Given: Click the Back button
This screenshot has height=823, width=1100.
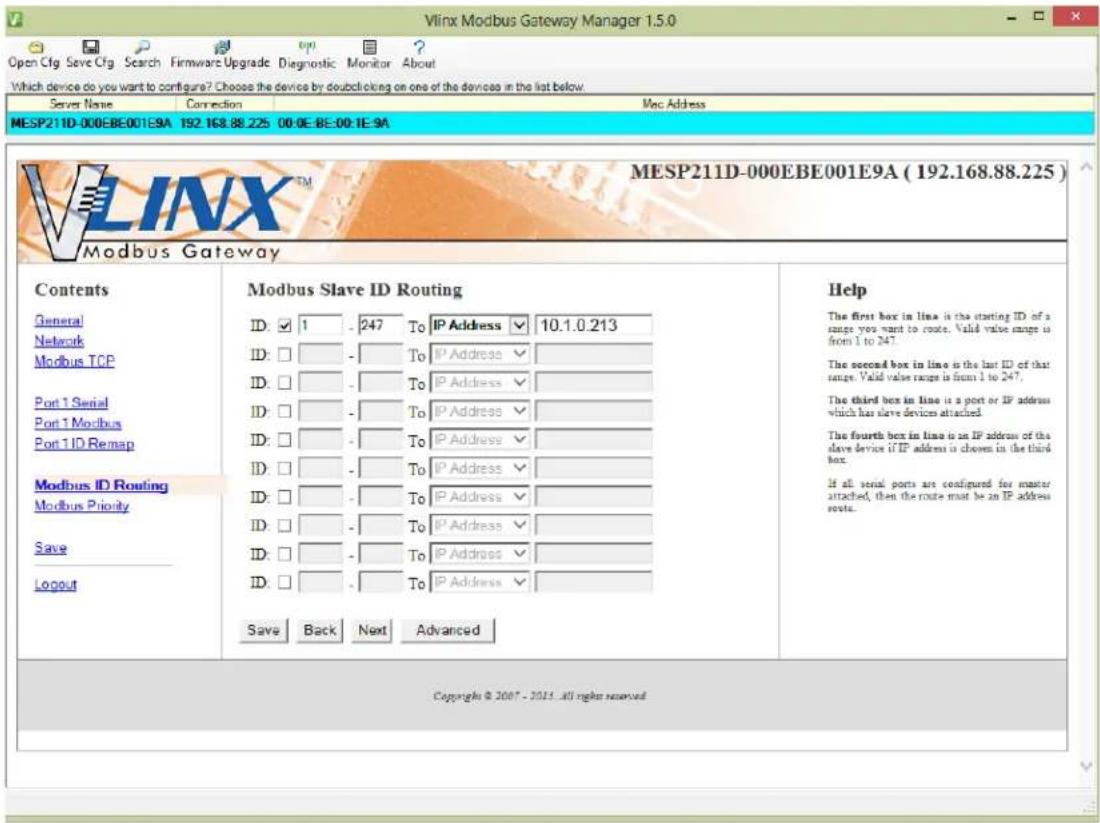Looking at the screenshot, I should coord(320,630).
